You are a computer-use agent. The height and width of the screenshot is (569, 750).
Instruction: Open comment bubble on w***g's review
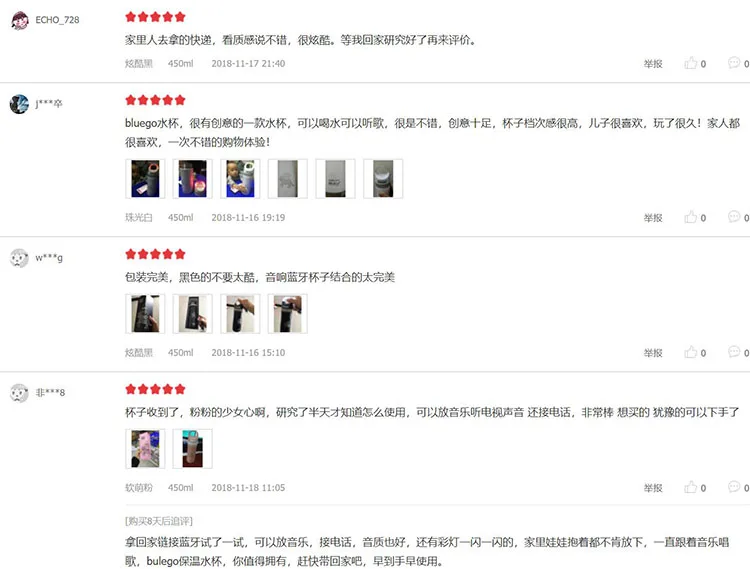tap(734, 352)
